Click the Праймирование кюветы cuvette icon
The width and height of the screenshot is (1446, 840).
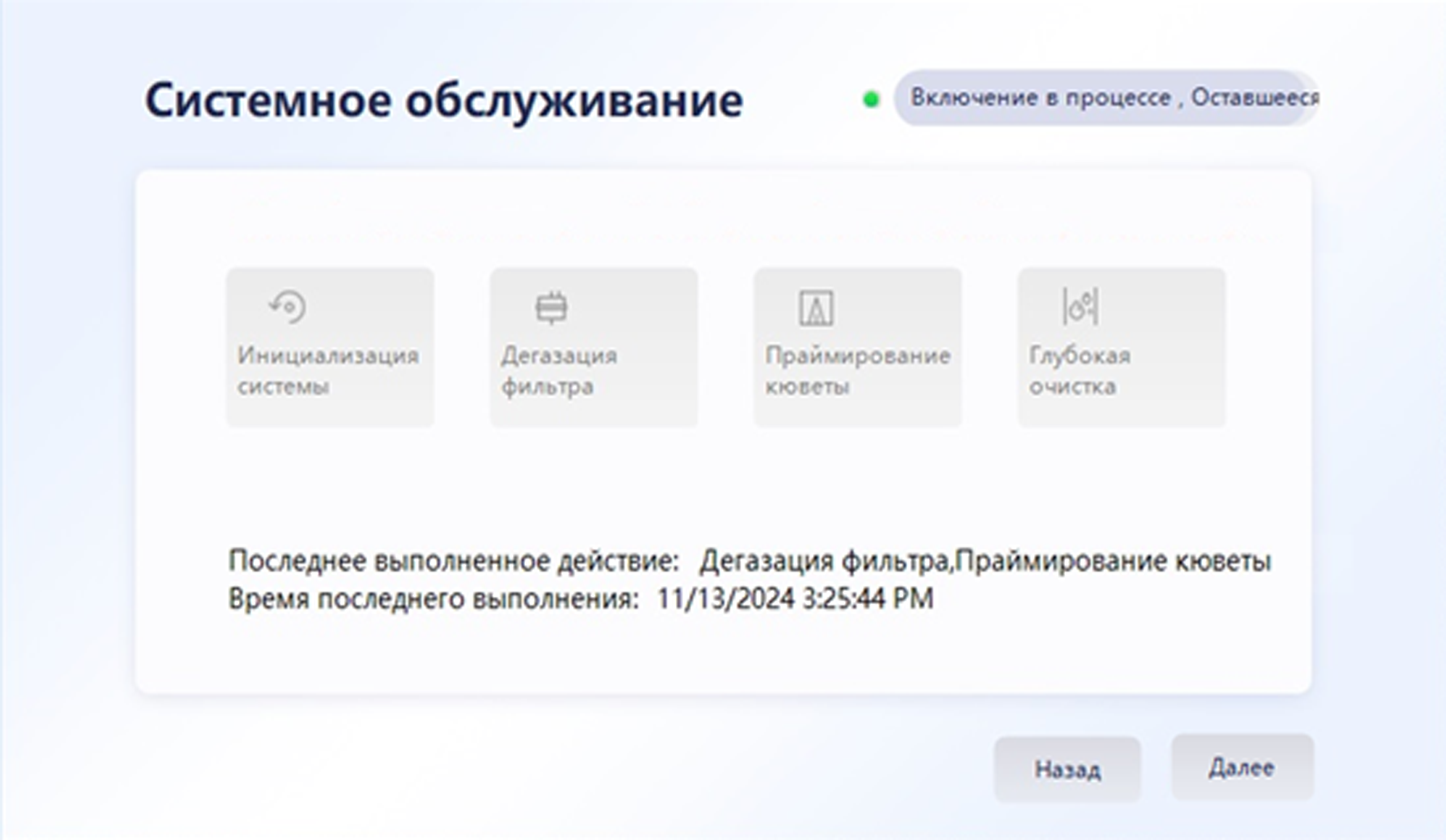coord(816,308)
